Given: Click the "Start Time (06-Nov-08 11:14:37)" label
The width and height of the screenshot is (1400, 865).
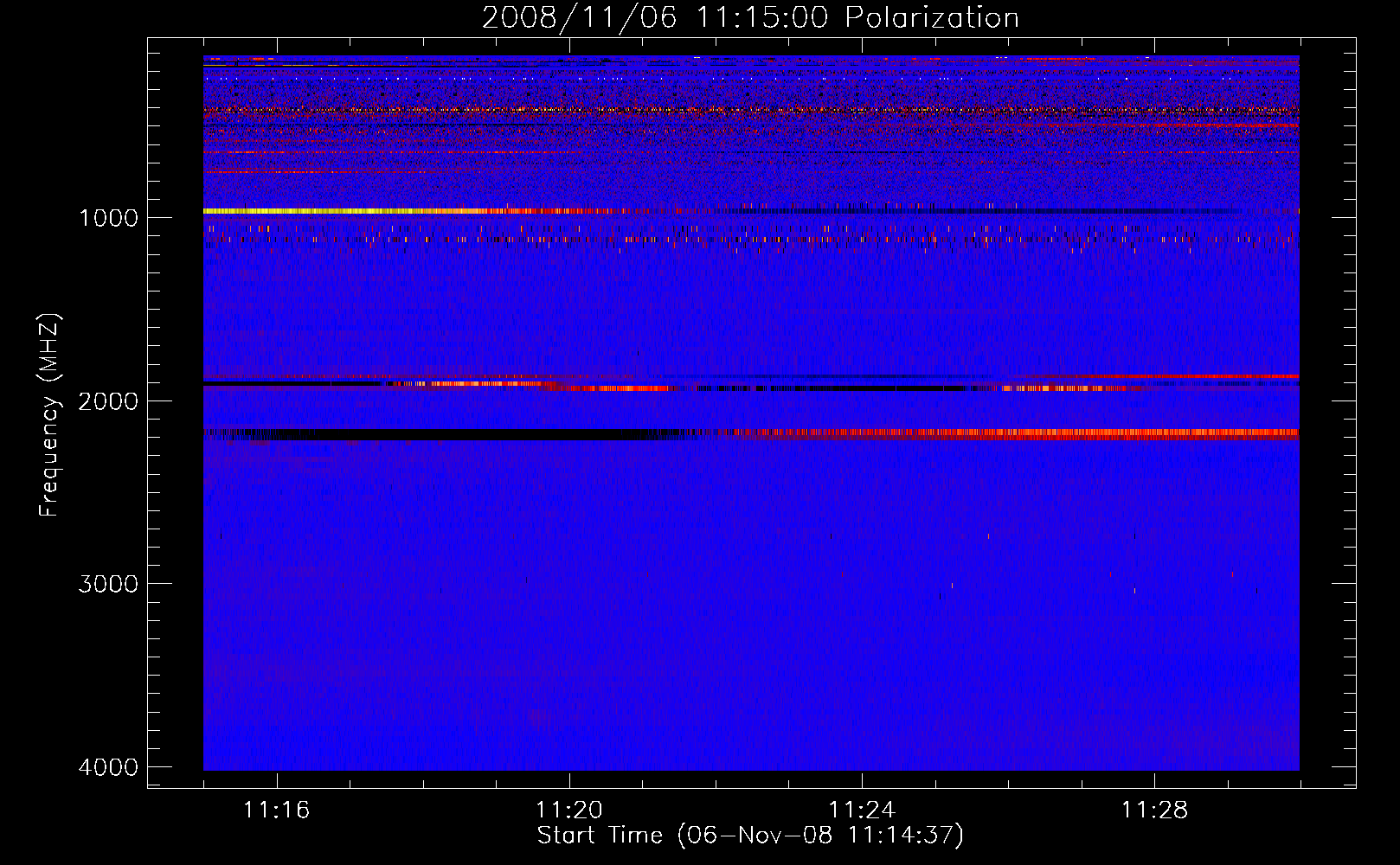Looking at the screenshot, I should pos(750,836).
